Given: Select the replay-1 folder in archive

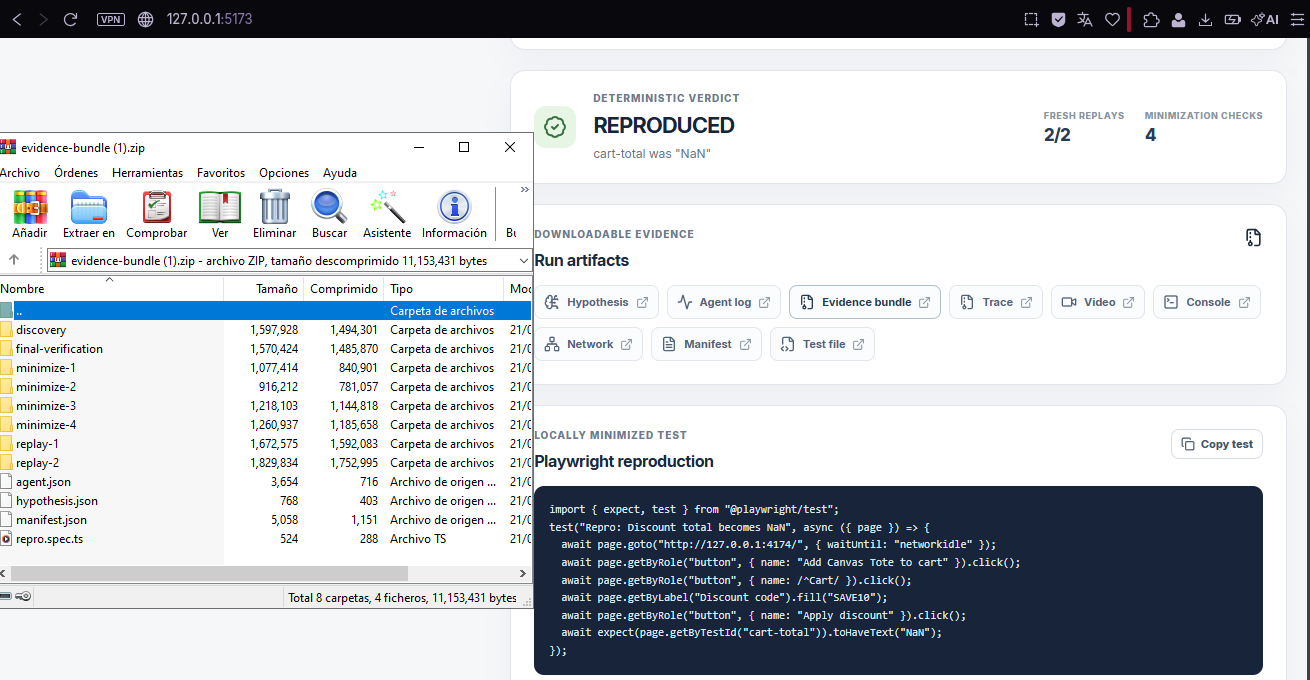Looking at the screenshot, I should pyautogui.click(x=37, y=444).
